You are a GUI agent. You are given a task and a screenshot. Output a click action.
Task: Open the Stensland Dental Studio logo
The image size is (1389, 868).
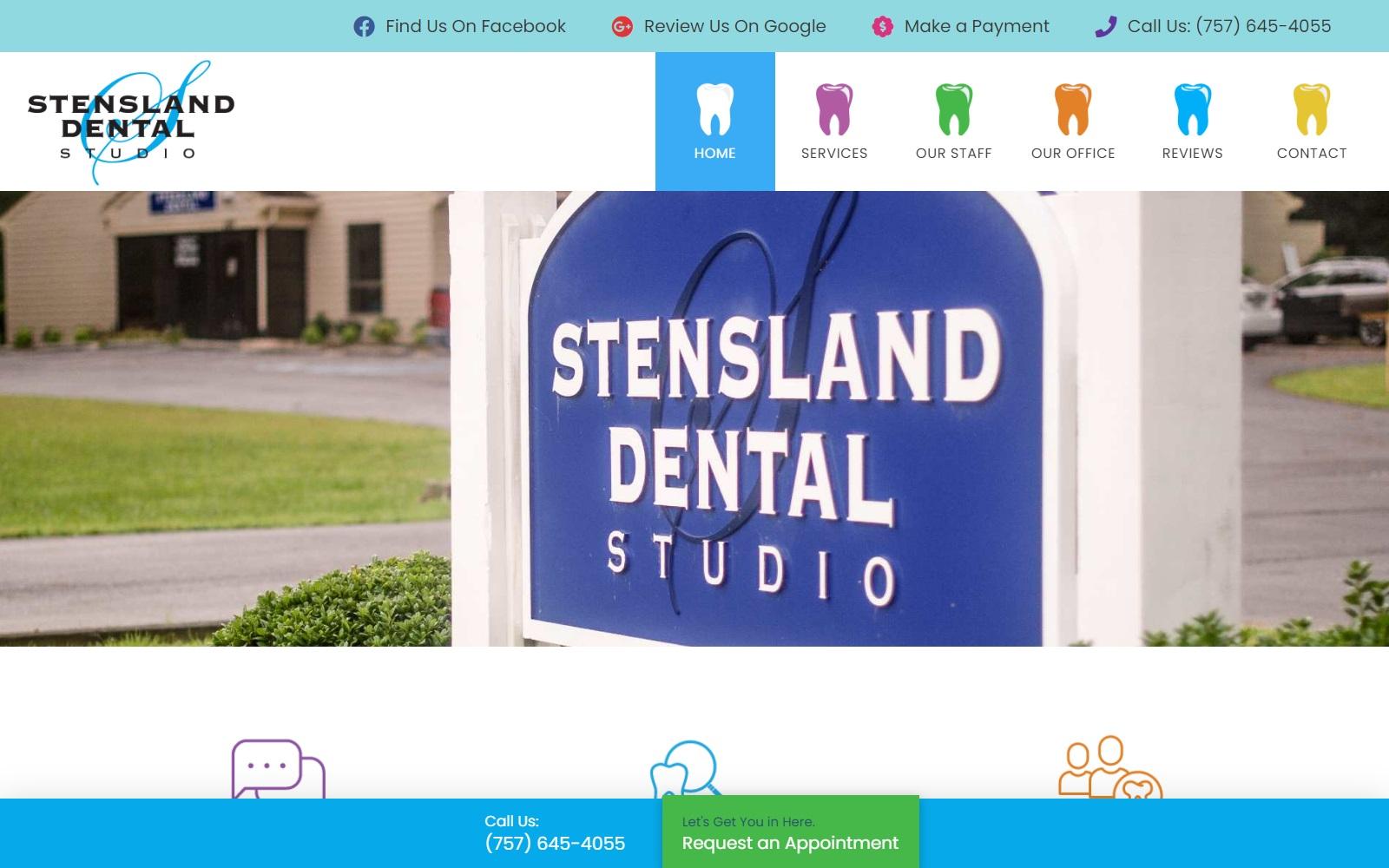(x=131, y=122)
